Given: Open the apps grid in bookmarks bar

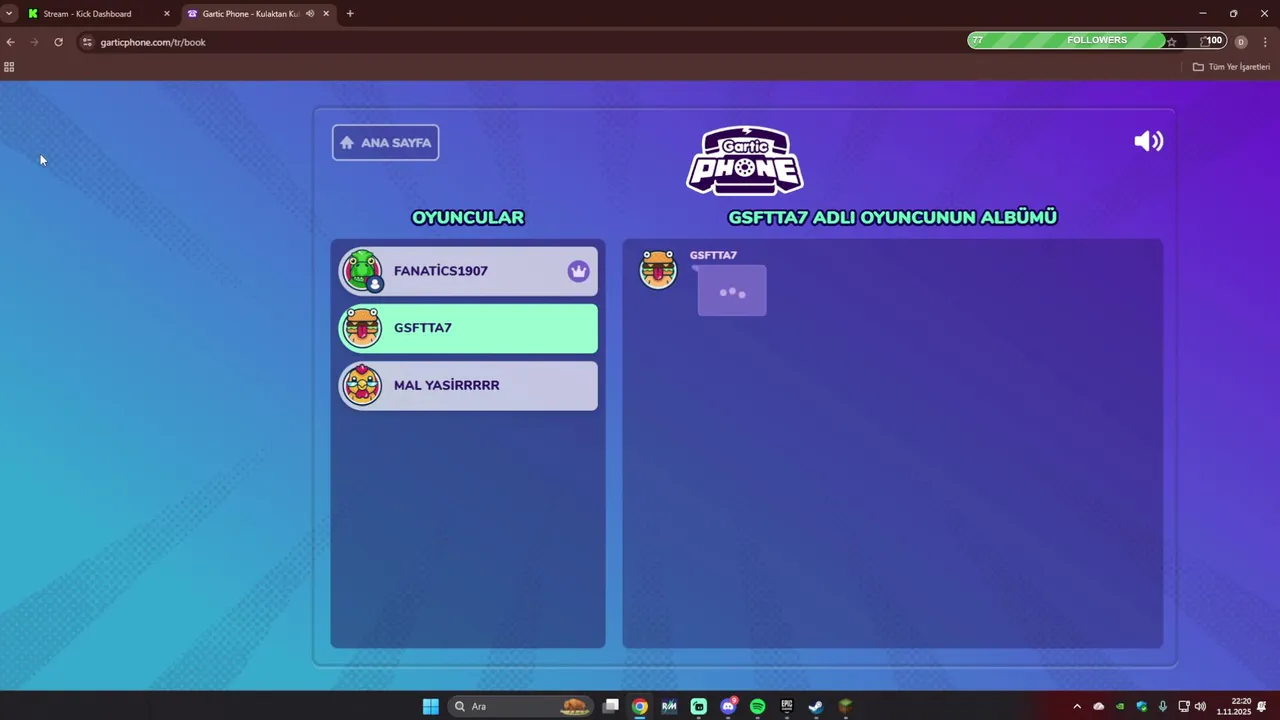Looking at the screenshot, I should pos(9,67).
